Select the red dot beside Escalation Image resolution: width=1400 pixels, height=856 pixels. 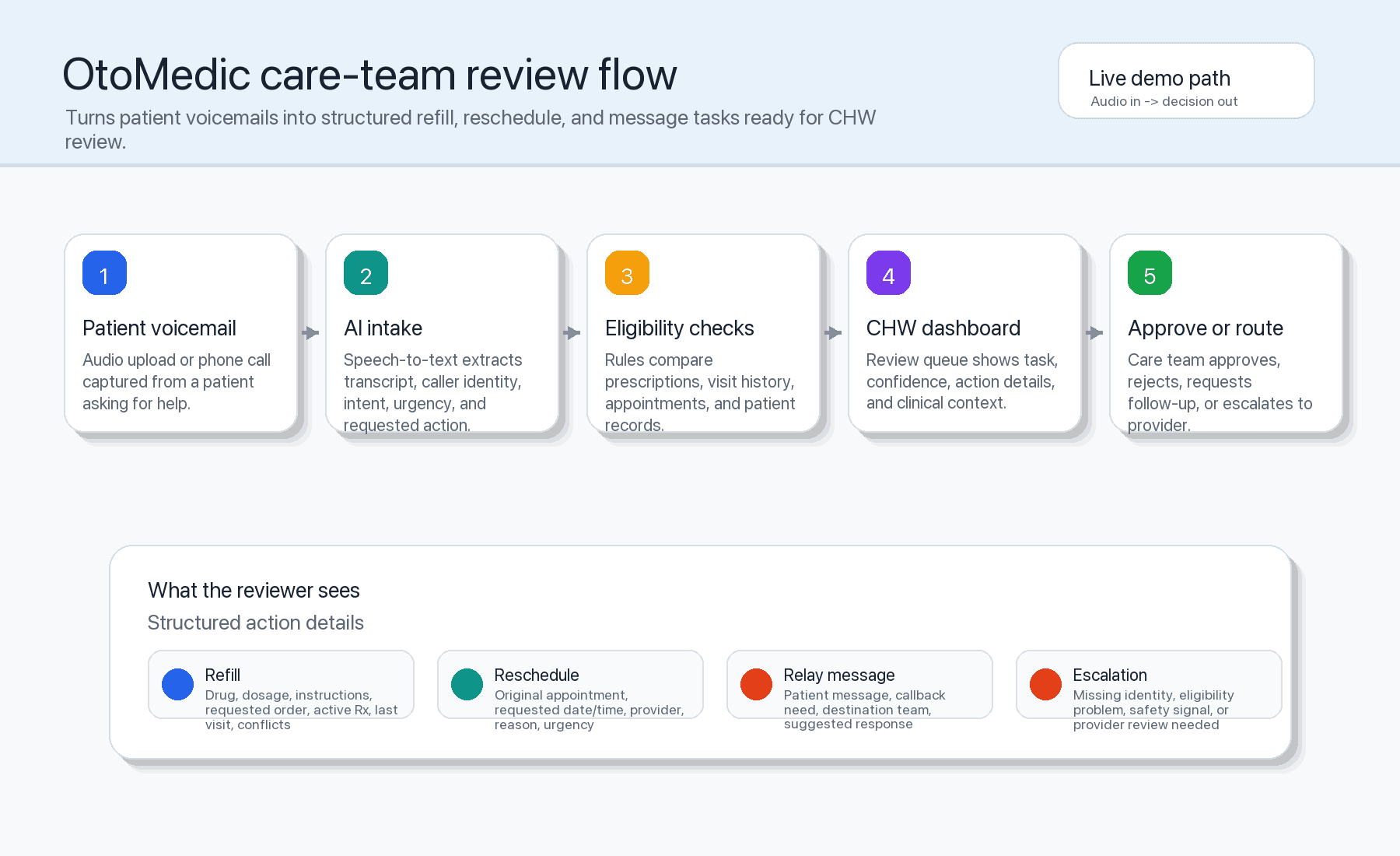coord(1045,684)
